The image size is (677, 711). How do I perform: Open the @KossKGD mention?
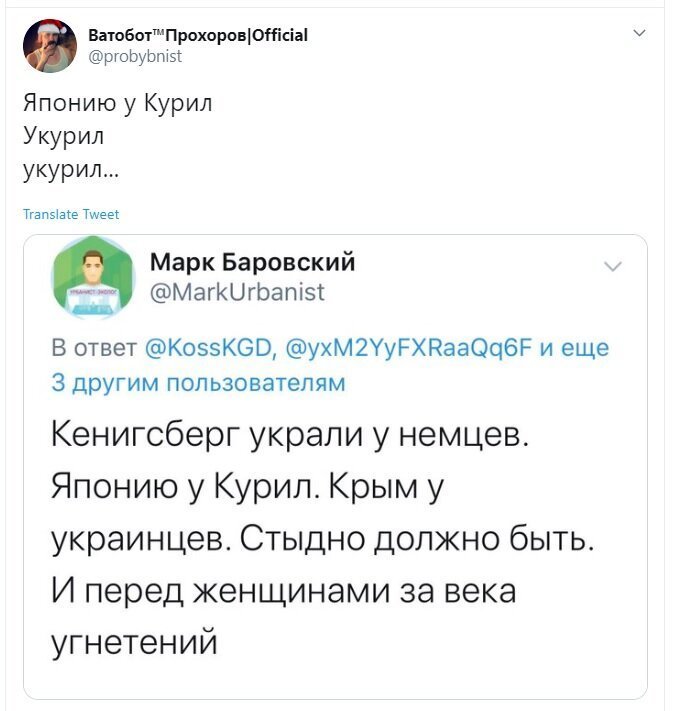click(x=209, y=348)
